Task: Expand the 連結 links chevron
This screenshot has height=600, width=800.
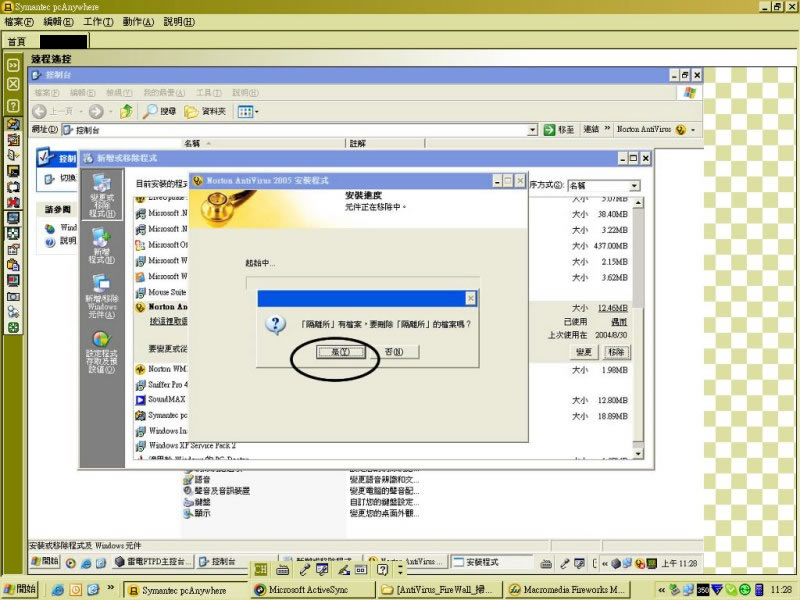Action: pyautogui.click(x=607, y=129)
